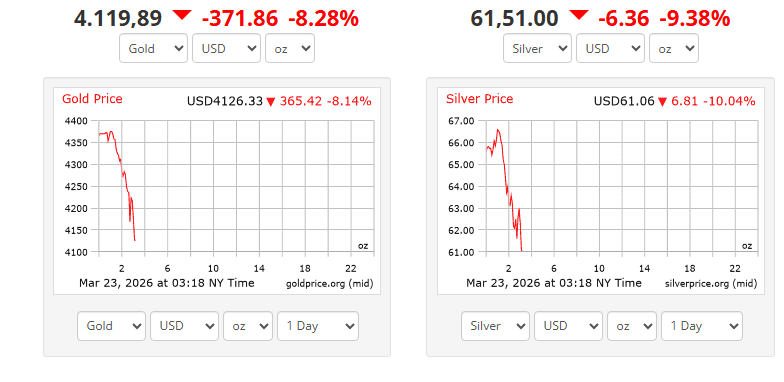This screenshot has height=382, width=784.
Task: Click the Silver Price chart title
Action: 480,99
